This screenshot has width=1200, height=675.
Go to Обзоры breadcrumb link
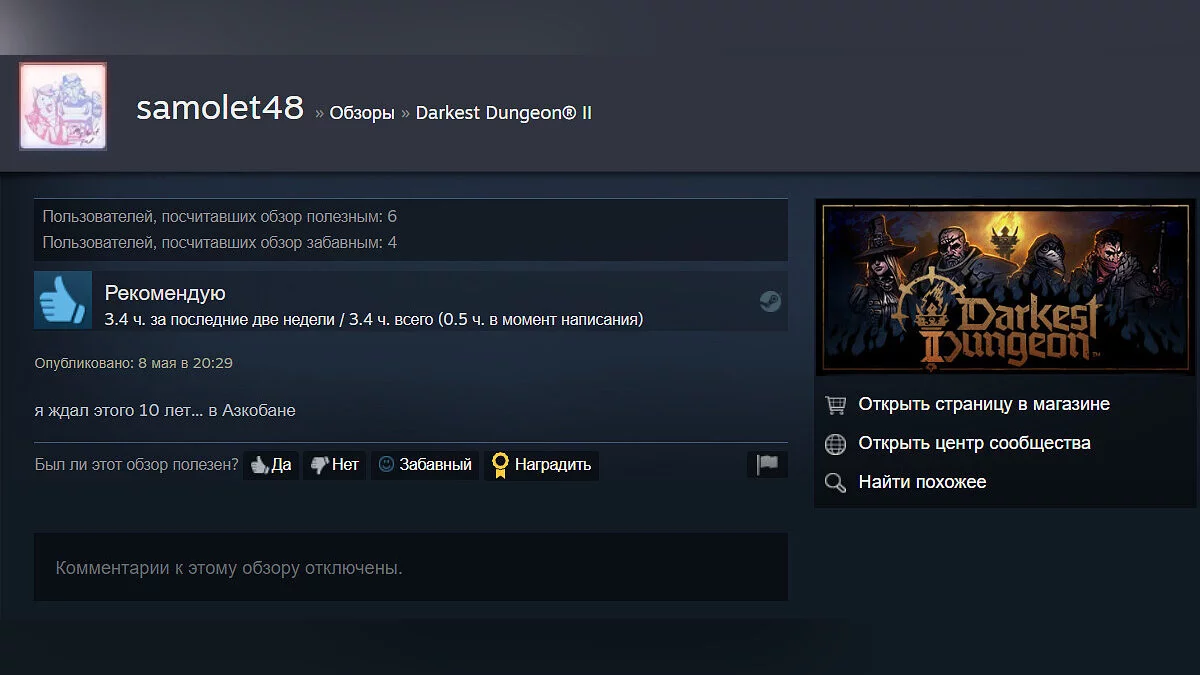362,113
